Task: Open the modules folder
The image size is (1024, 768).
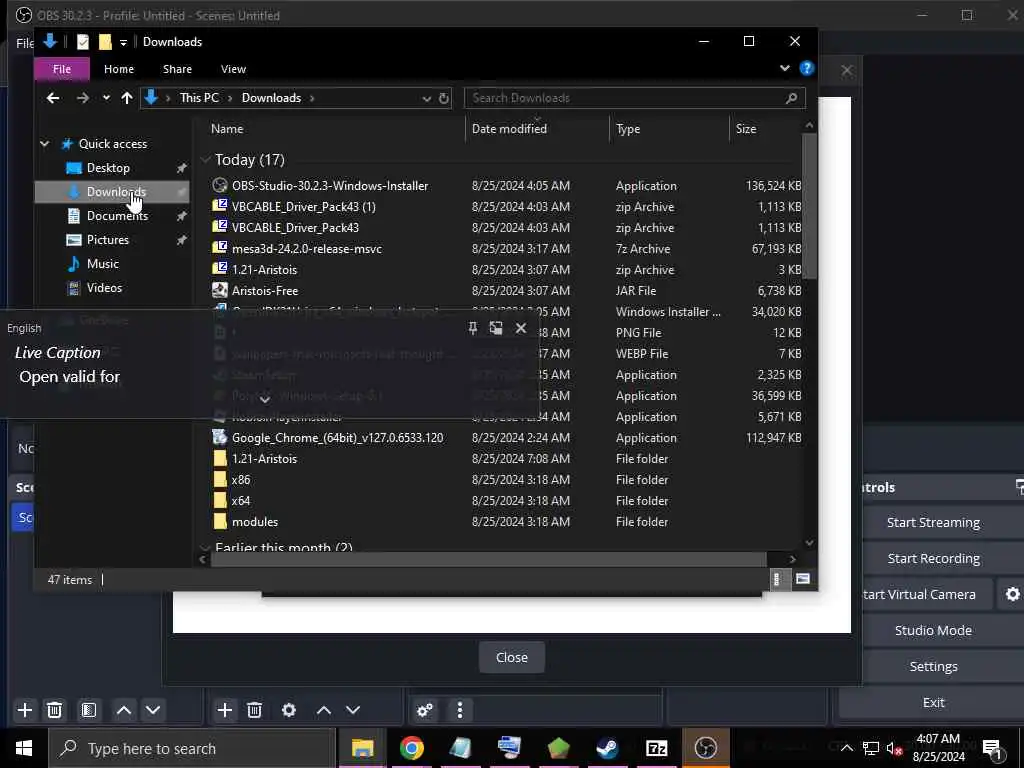Action: [255, 522]
